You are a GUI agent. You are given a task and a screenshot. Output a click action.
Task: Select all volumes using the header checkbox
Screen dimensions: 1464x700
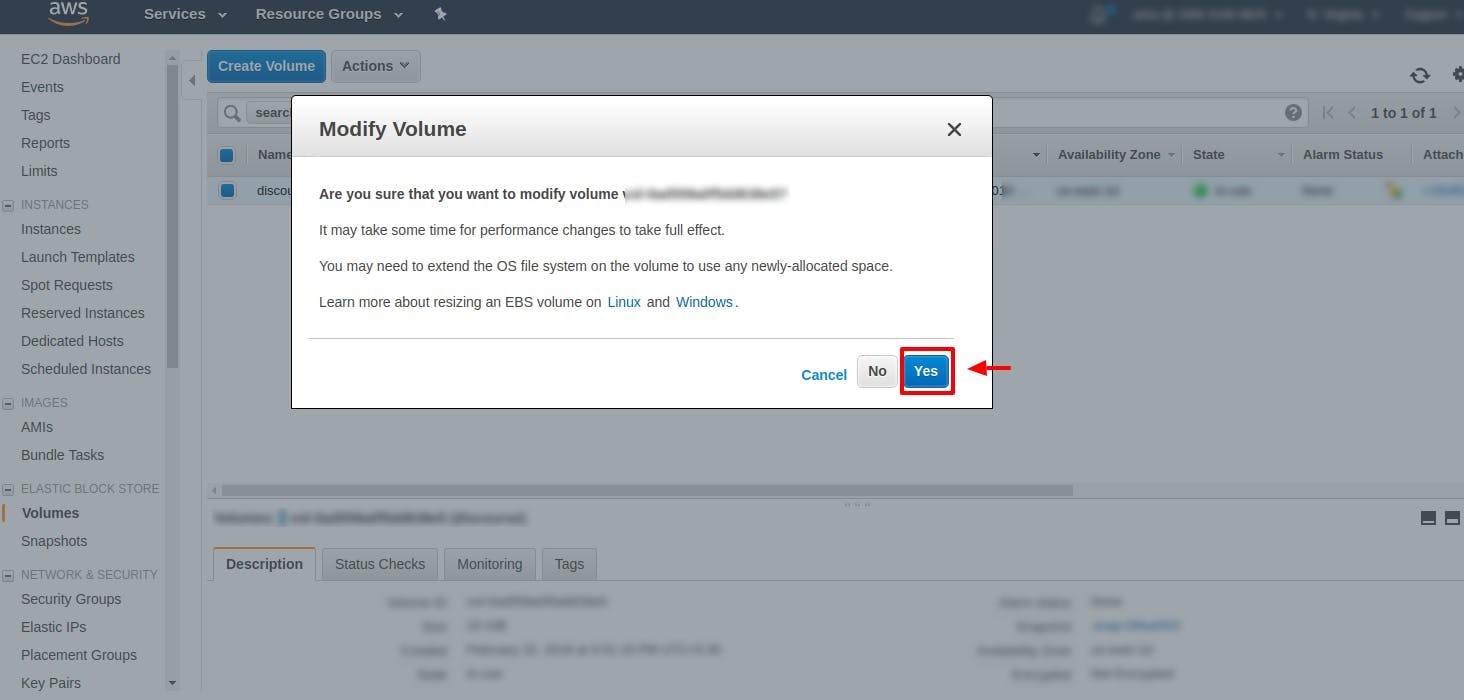click(x=227, y=155)
